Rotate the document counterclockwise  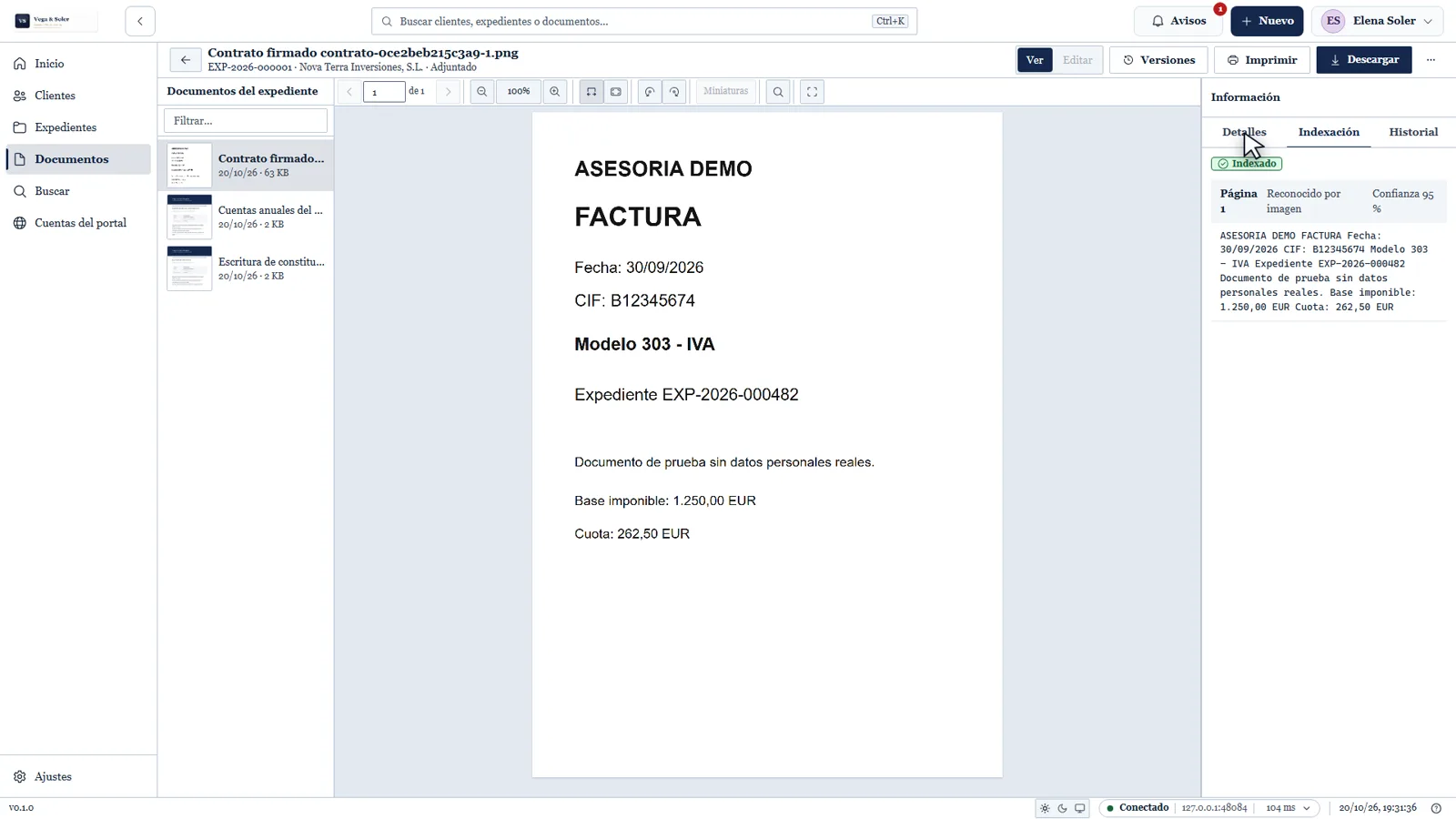point(650,92)
